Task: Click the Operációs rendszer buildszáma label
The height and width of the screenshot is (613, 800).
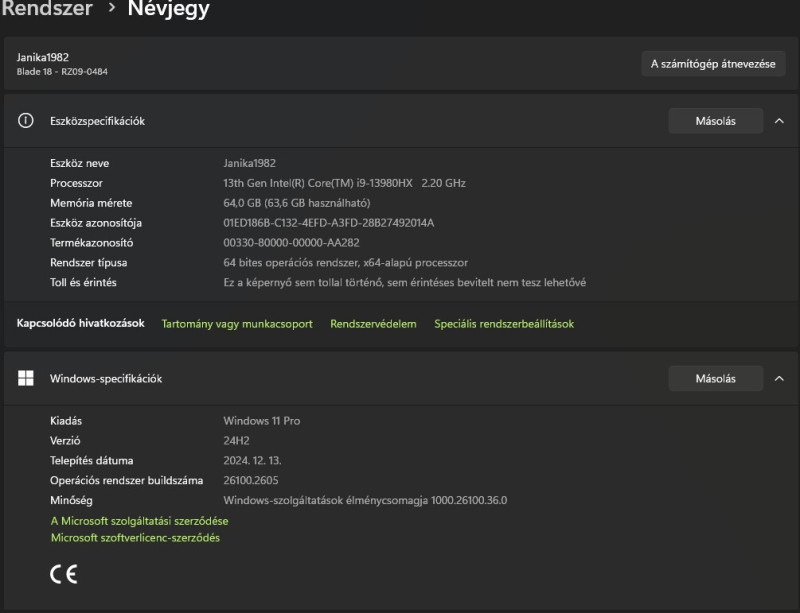Action: coord(127,481)
